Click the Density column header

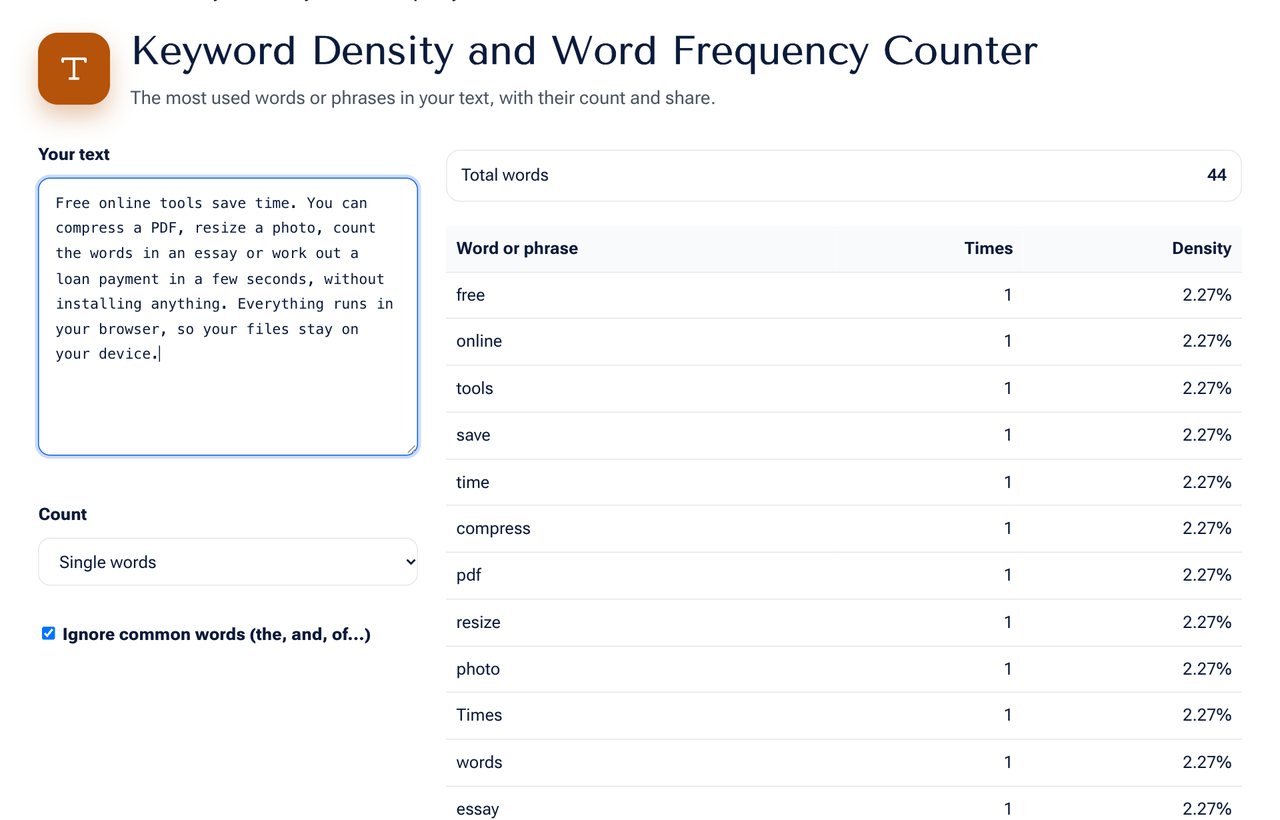point(1201,248)
